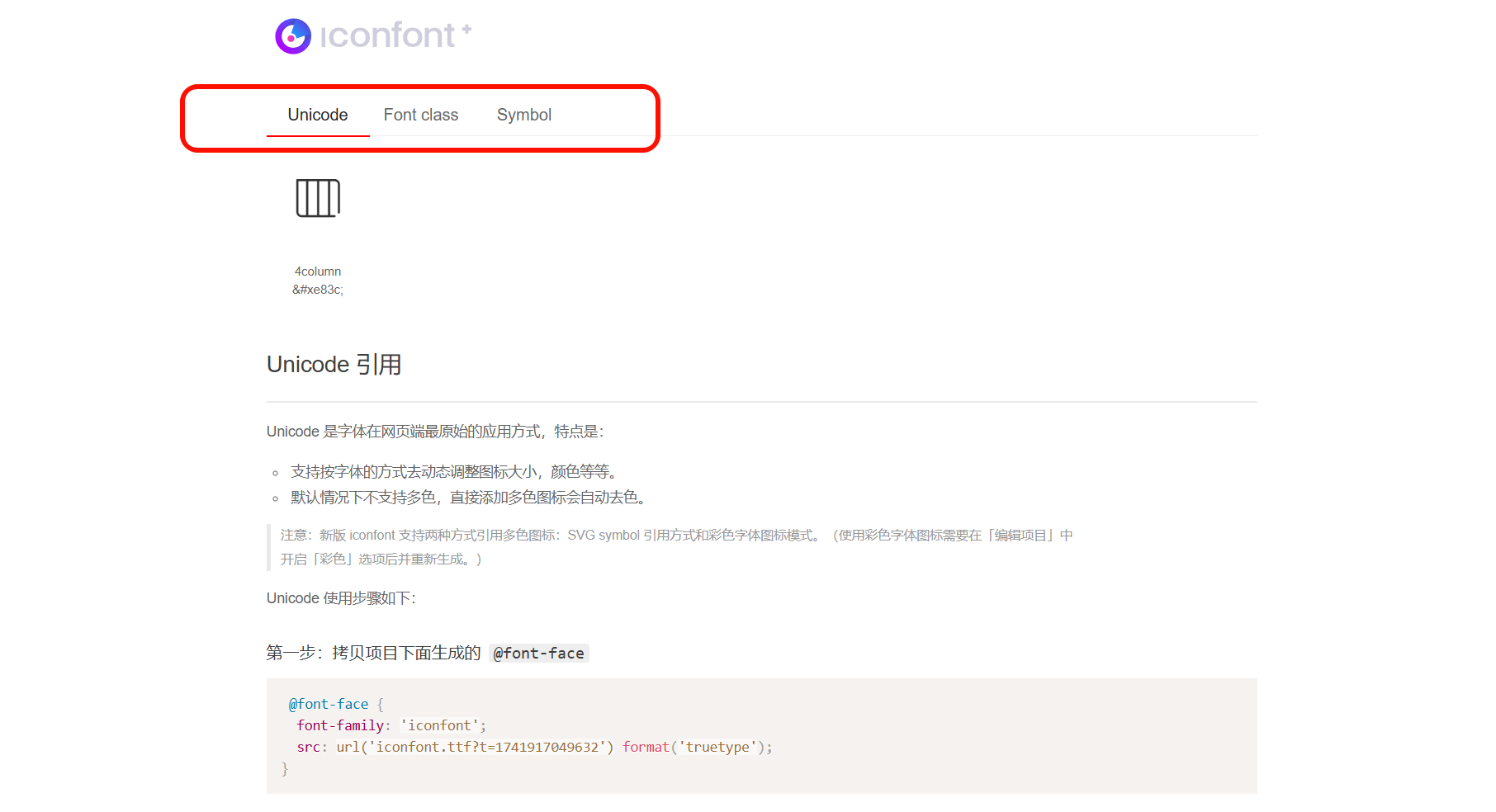The height and width of the screenshot is (812, 1496).
Task: Click the inline @font-face code label
Action: coord(539,654)
